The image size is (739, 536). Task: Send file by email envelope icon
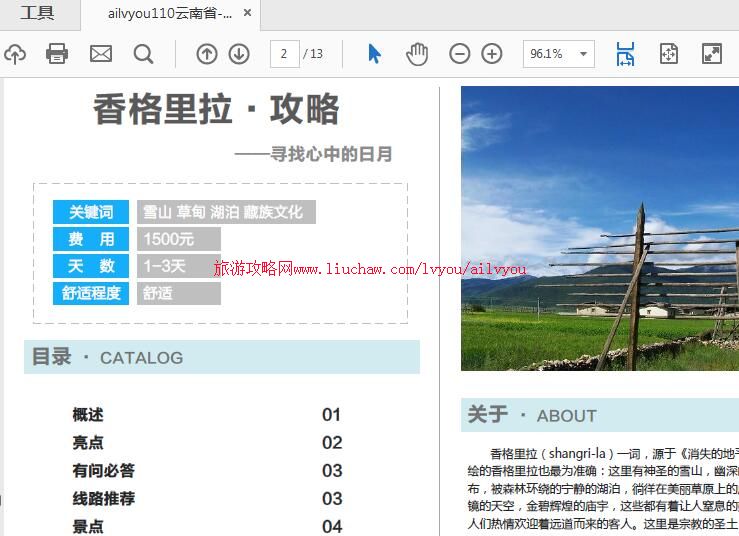(101, 54)
